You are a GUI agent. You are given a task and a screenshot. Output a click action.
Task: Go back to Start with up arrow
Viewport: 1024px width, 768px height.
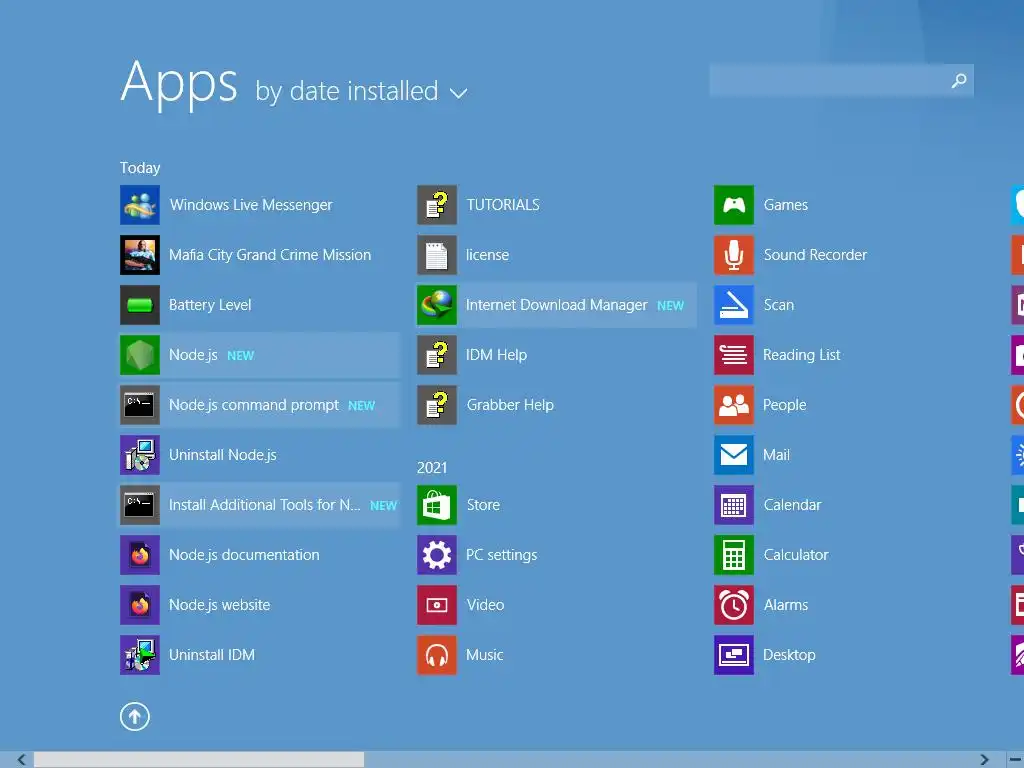coord(135,717)
